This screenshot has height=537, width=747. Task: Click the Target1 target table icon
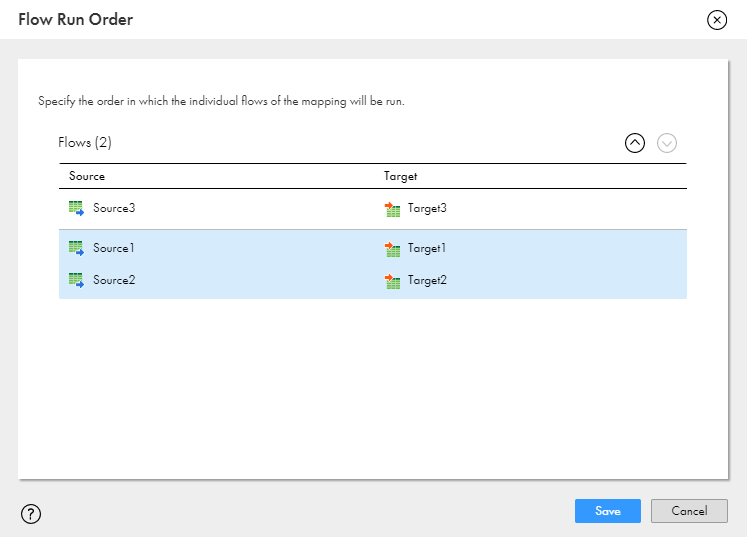pyautogui.click(x=392, y=249)
